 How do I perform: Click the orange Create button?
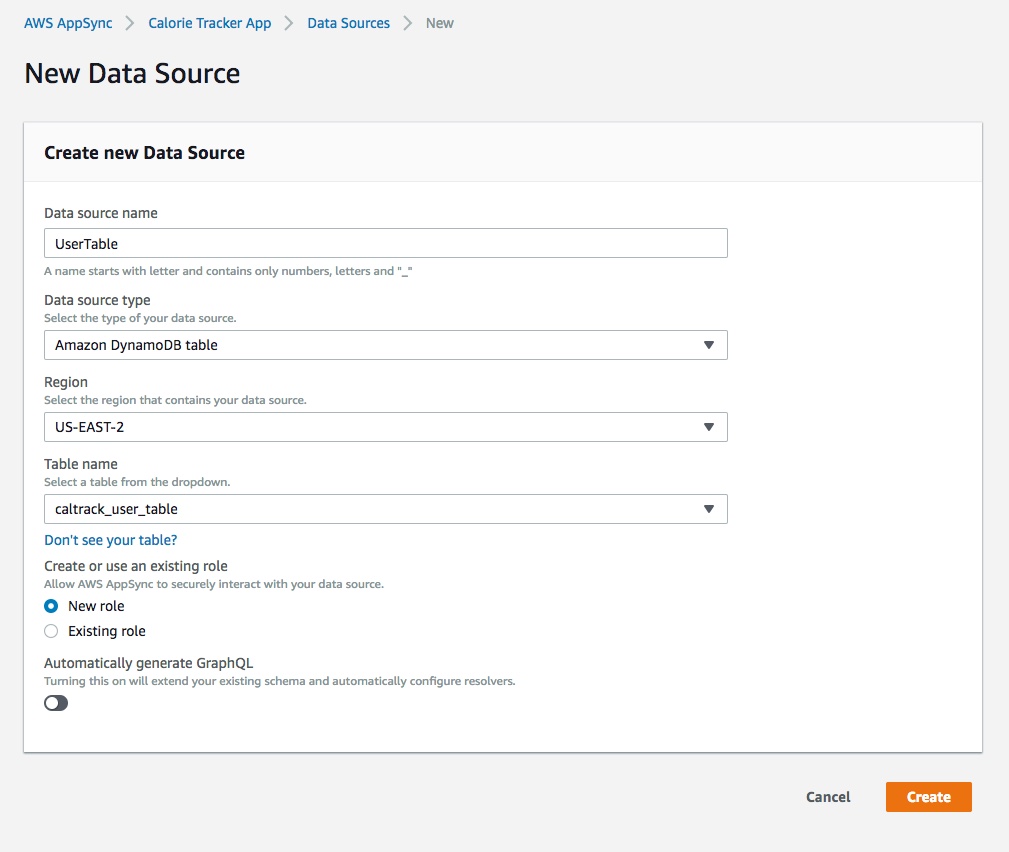pos(929,797)
